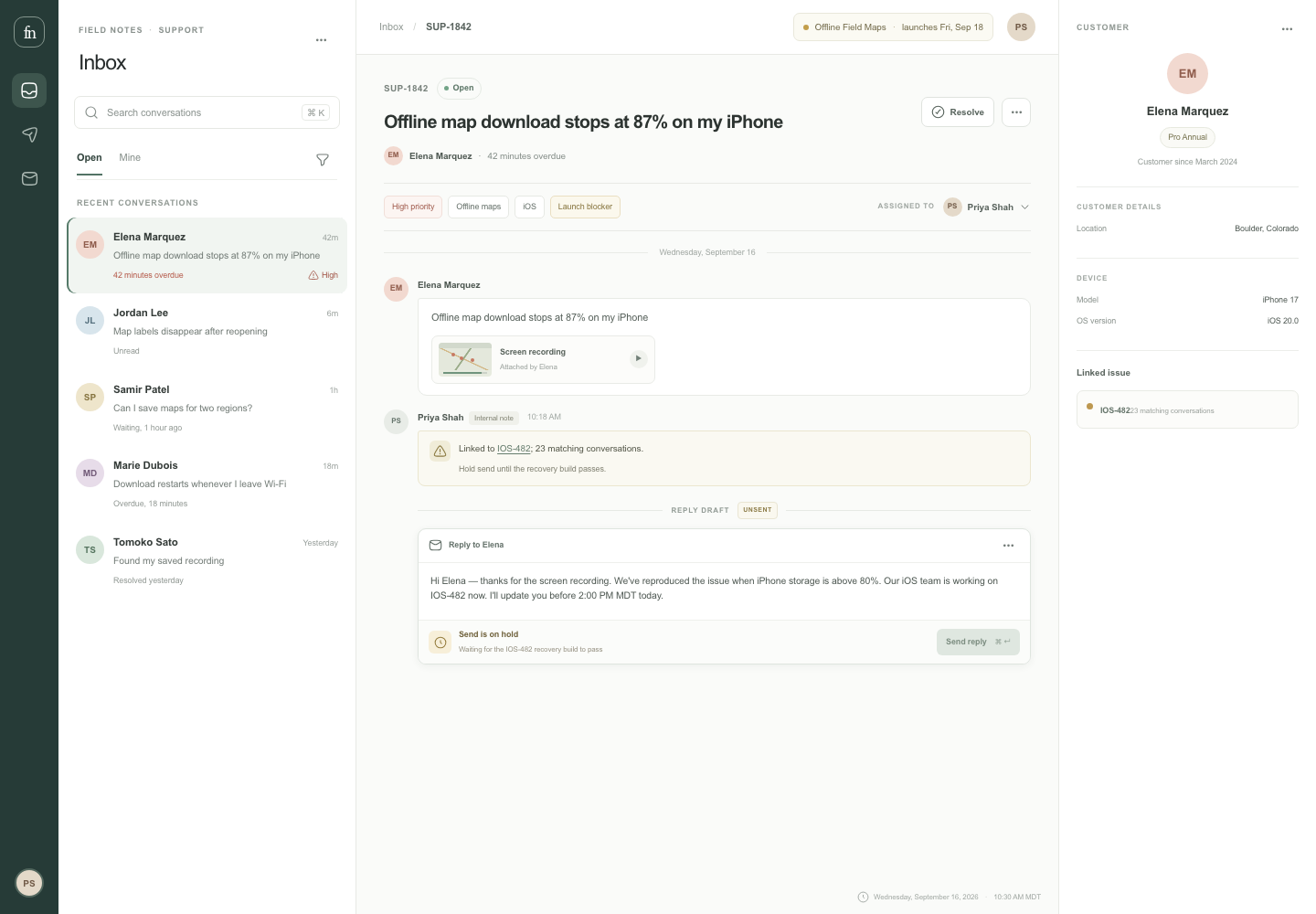Open the screen recording map thumbnail
Viewport: 1316px width, 914px height.
point(465,359)
